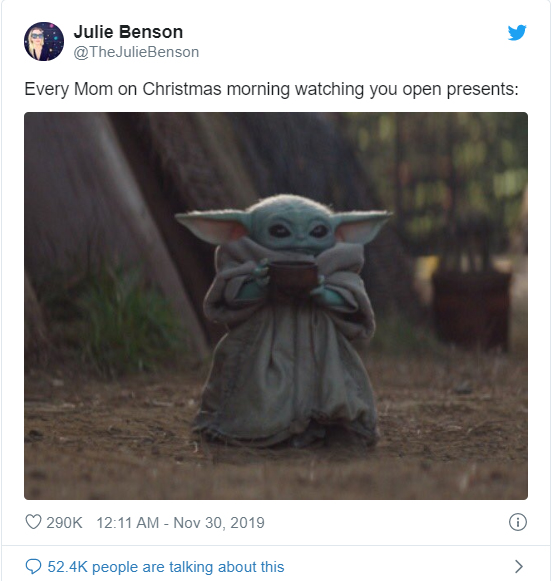Visit the @TheJulieBenson handle link

(136, 52)
